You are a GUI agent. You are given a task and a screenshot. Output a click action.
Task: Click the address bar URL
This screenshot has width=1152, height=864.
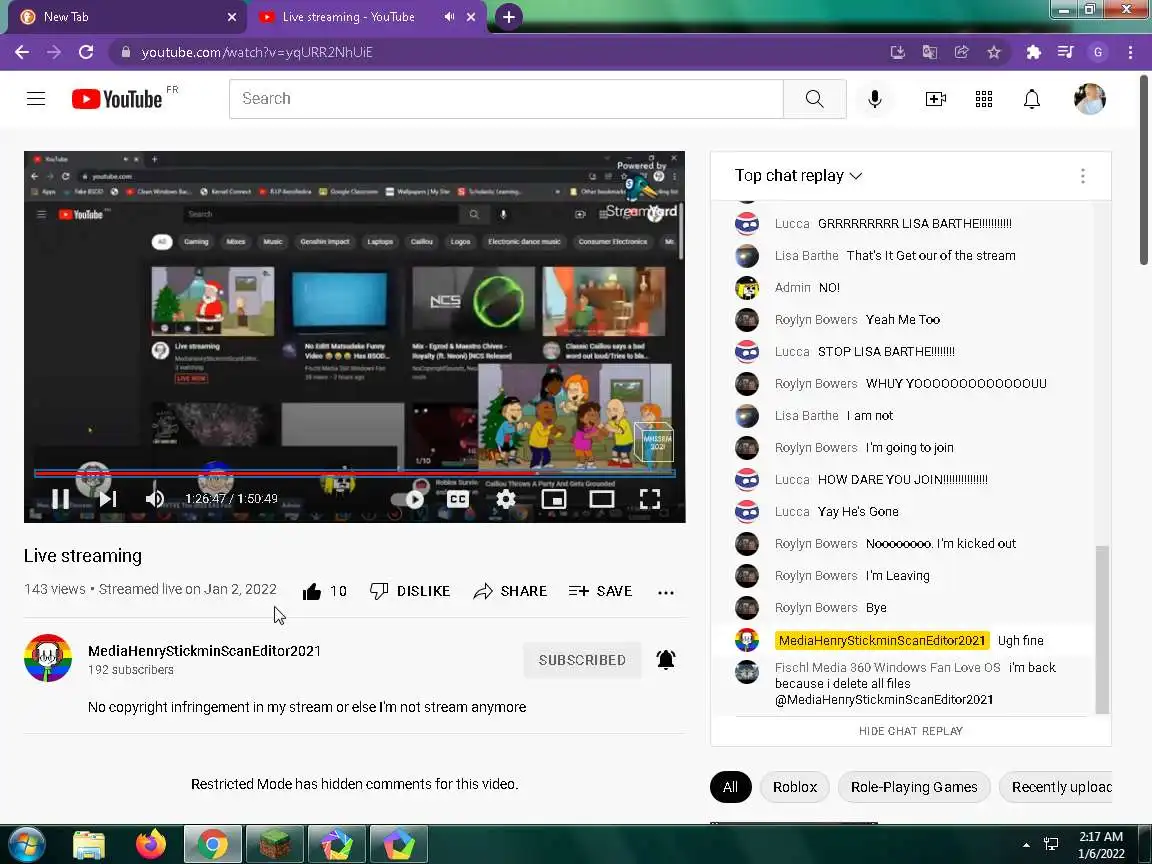point(256,52)
